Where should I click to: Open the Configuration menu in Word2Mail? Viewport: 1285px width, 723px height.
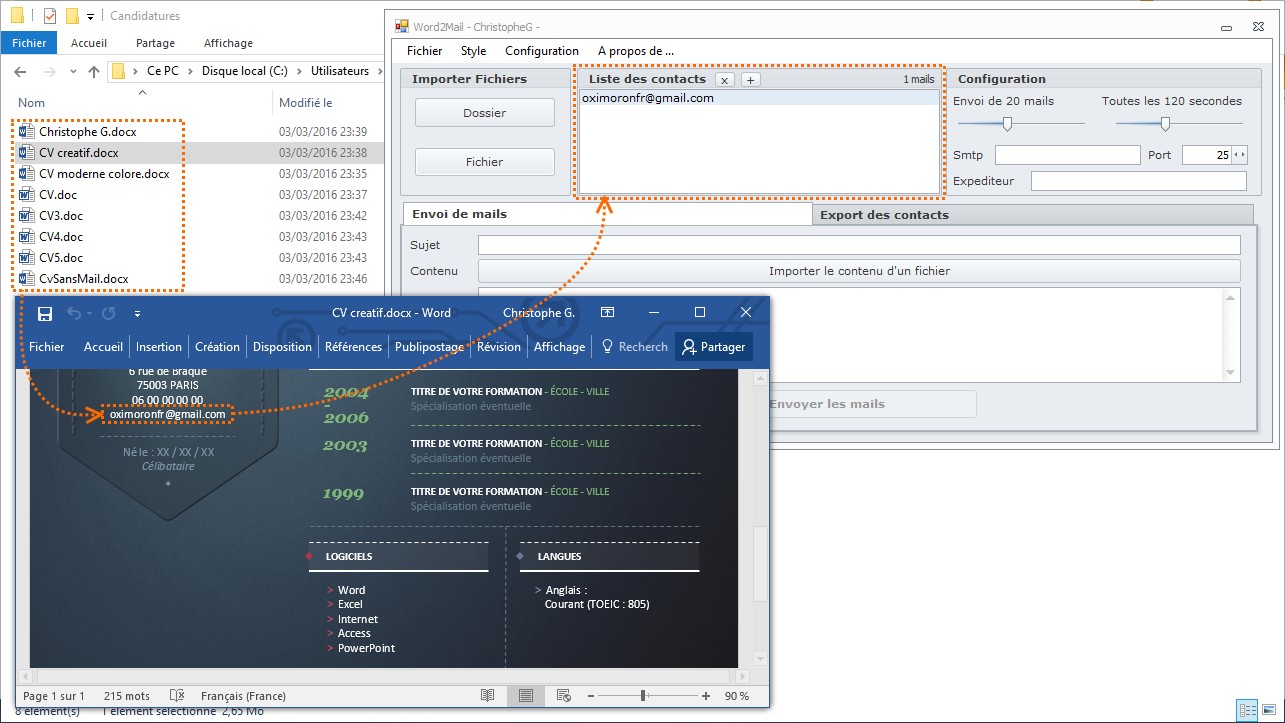pyautogui.click(x=541, y=51)
